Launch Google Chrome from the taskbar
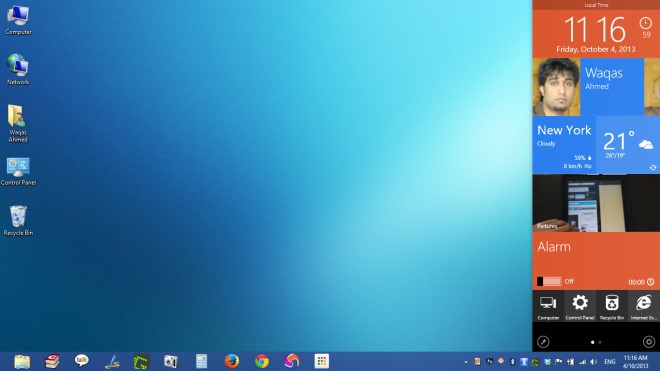This screenshot has height=371, width=660. [261, 361]
